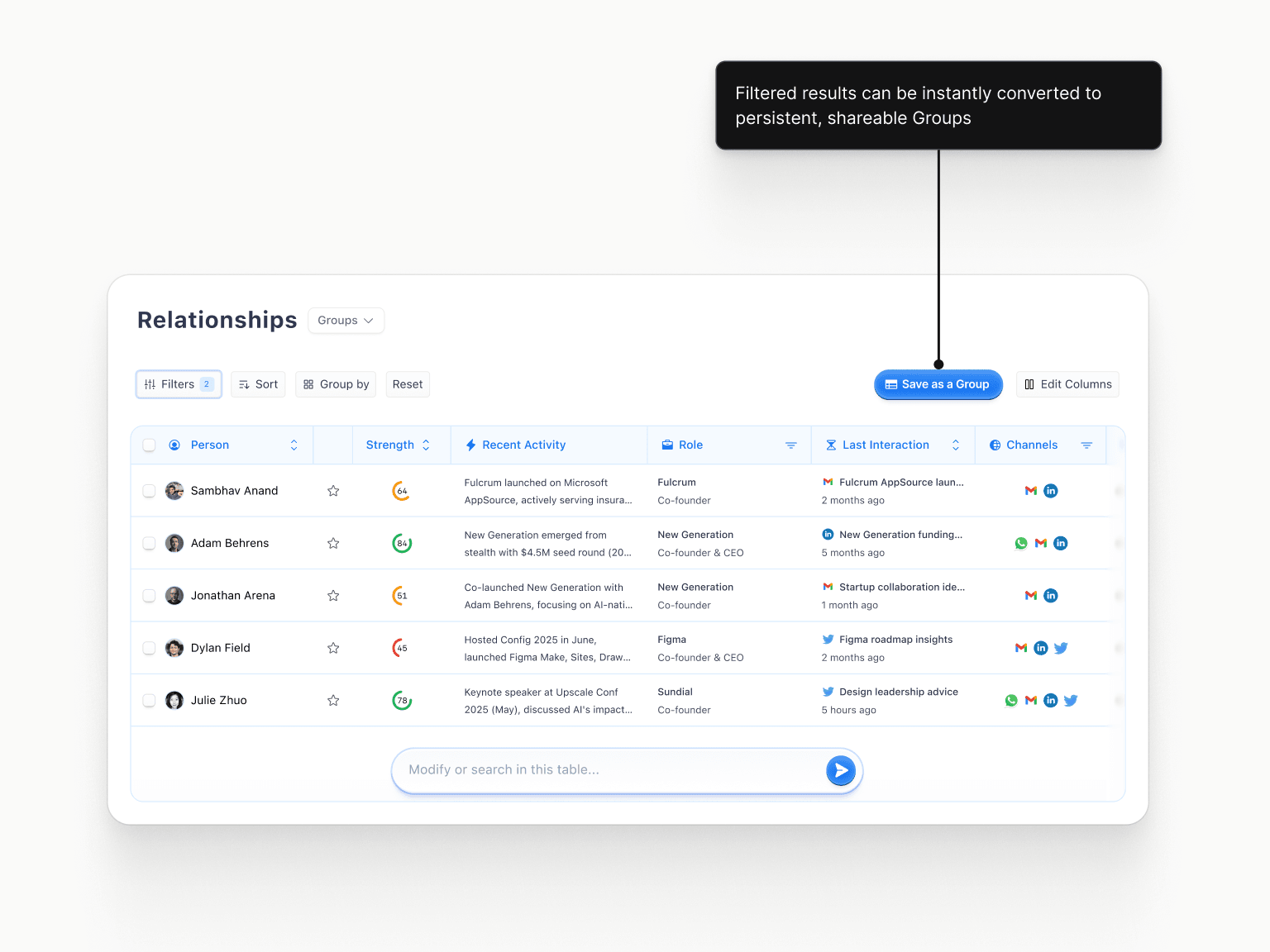Click Save as a Group button
This screenshot has width=1270, height=952.
(x=938, y=384)
